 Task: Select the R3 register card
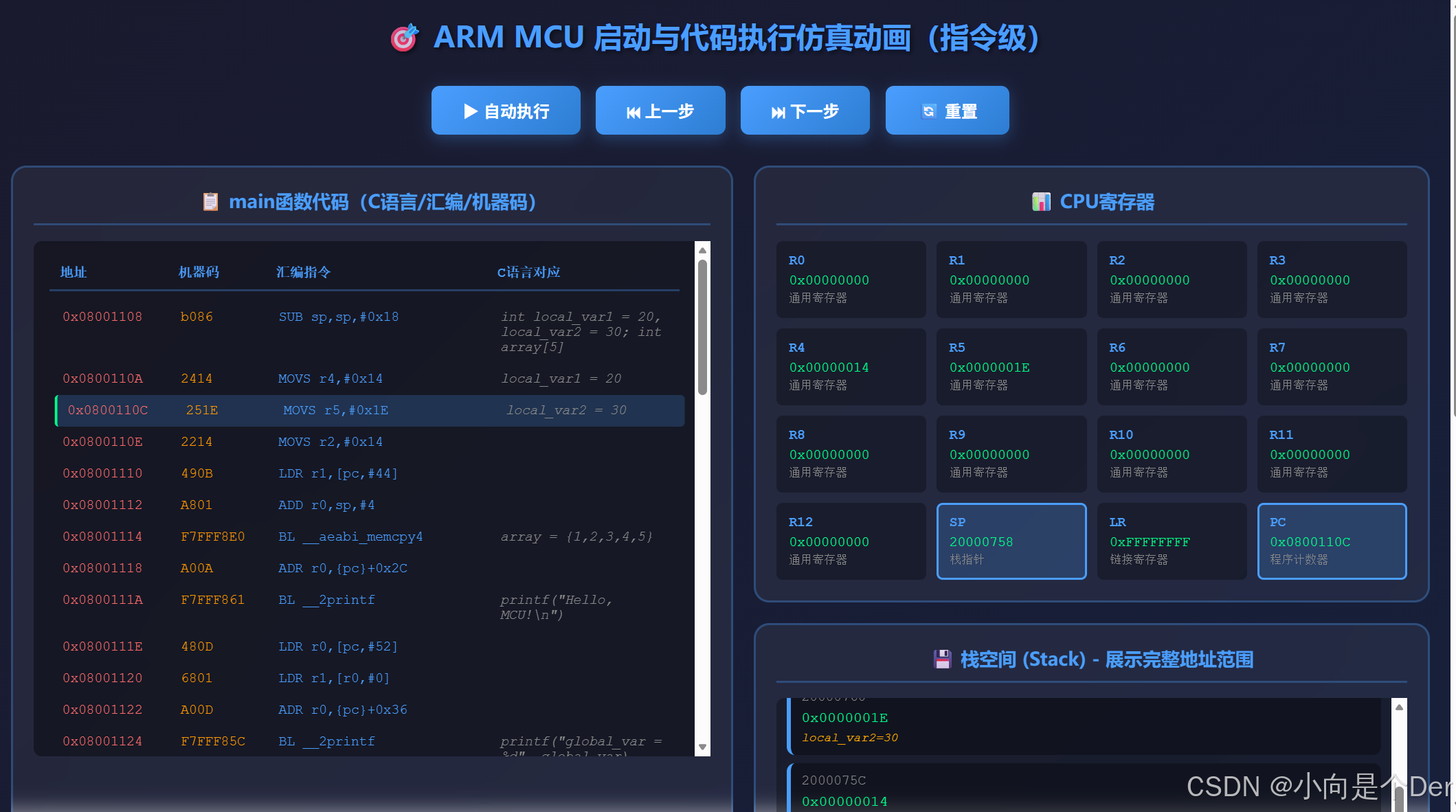click(x=1332, y=280)
